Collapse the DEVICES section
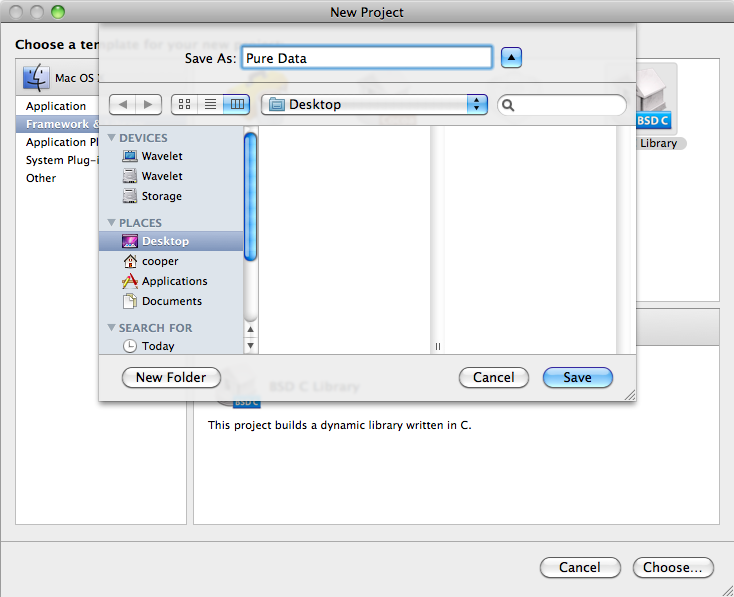734x597 pixels. (x=111, y=138)
